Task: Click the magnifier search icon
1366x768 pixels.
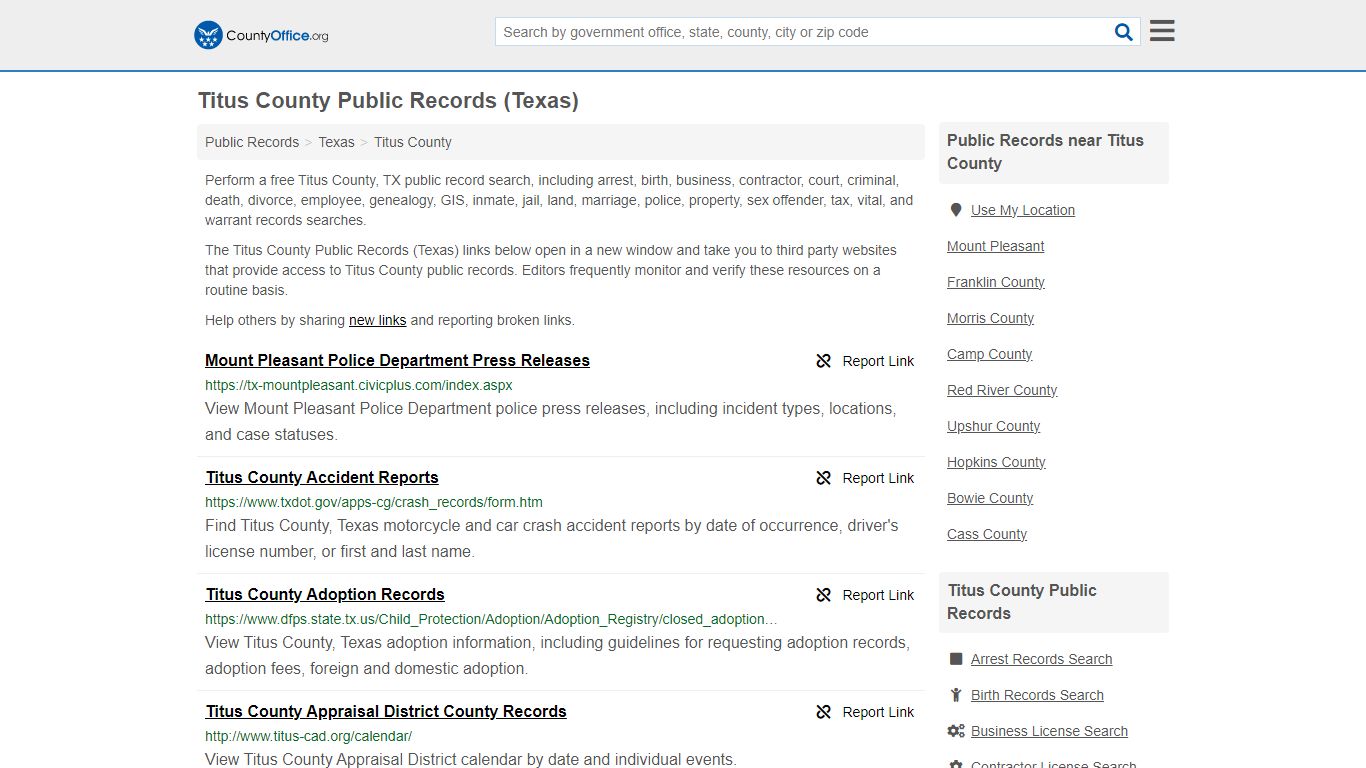Action: [1124, 32]
